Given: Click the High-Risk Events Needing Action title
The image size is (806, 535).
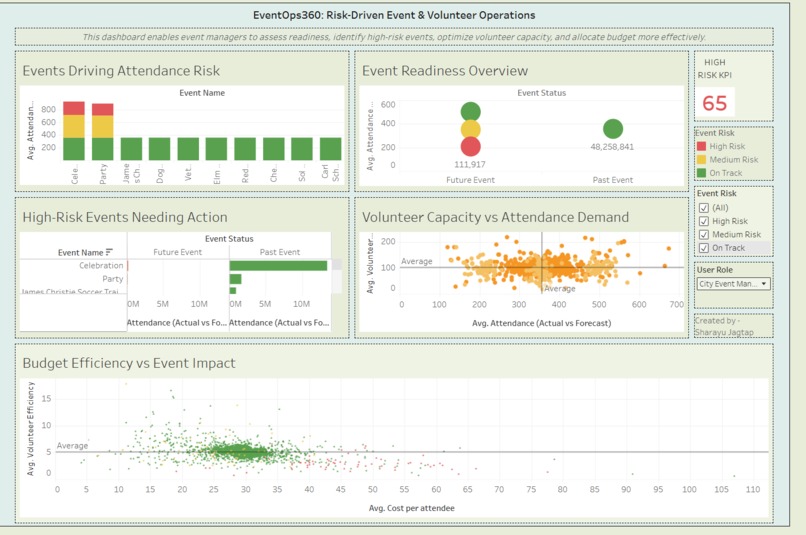Looking at the screenshot, I should click(x=125, y=217).
